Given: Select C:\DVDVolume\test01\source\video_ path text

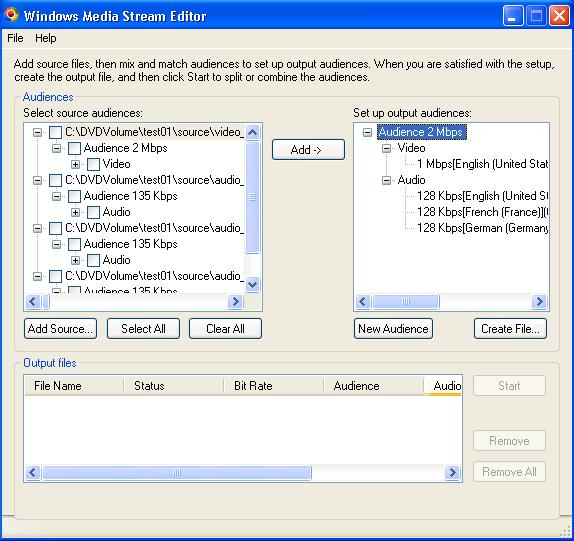Looking at the screenshot, I should coord(154,132).
